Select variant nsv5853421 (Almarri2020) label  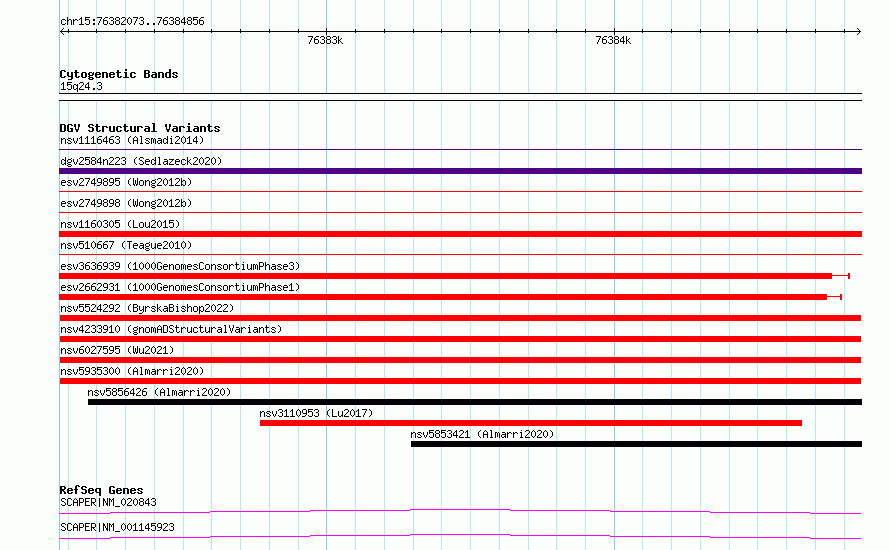482,434
